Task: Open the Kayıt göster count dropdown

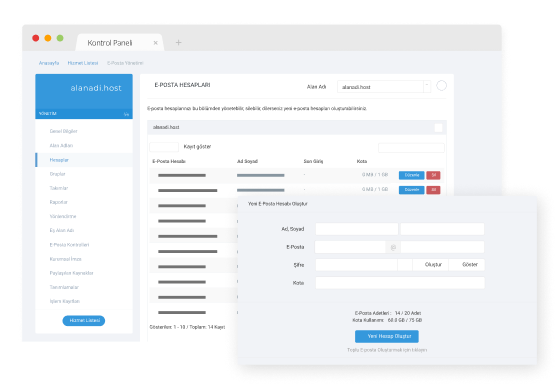Action: pyautogui.click(x=164, y=147)
